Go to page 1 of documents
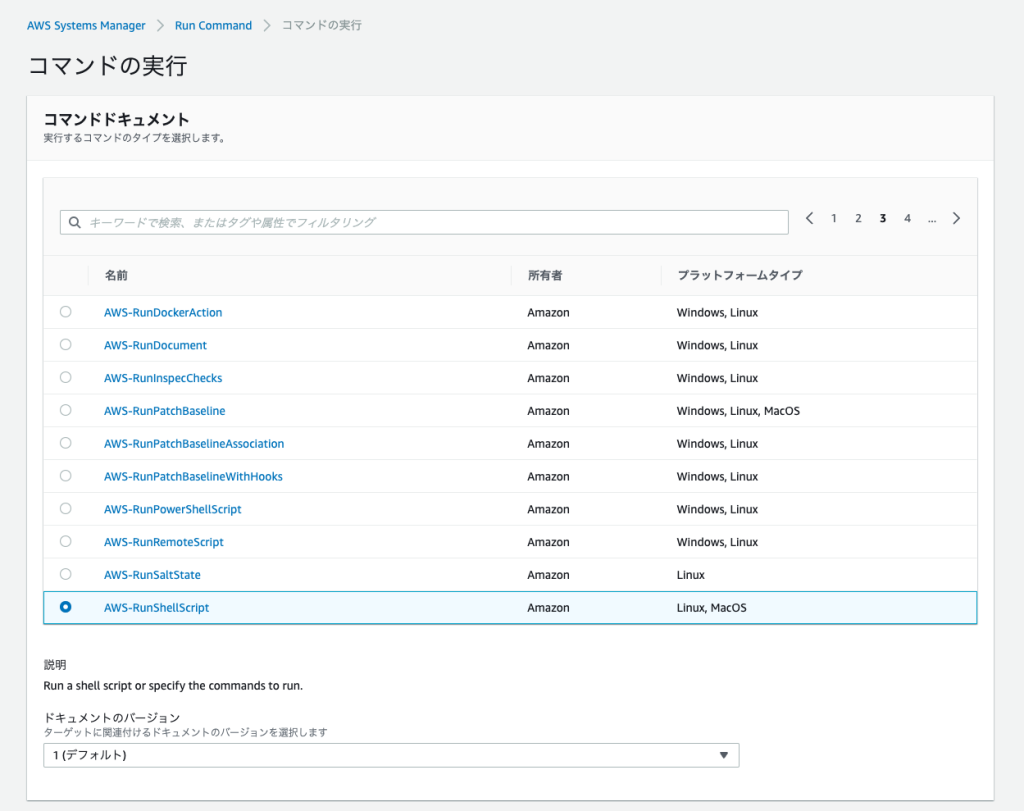 834,218
